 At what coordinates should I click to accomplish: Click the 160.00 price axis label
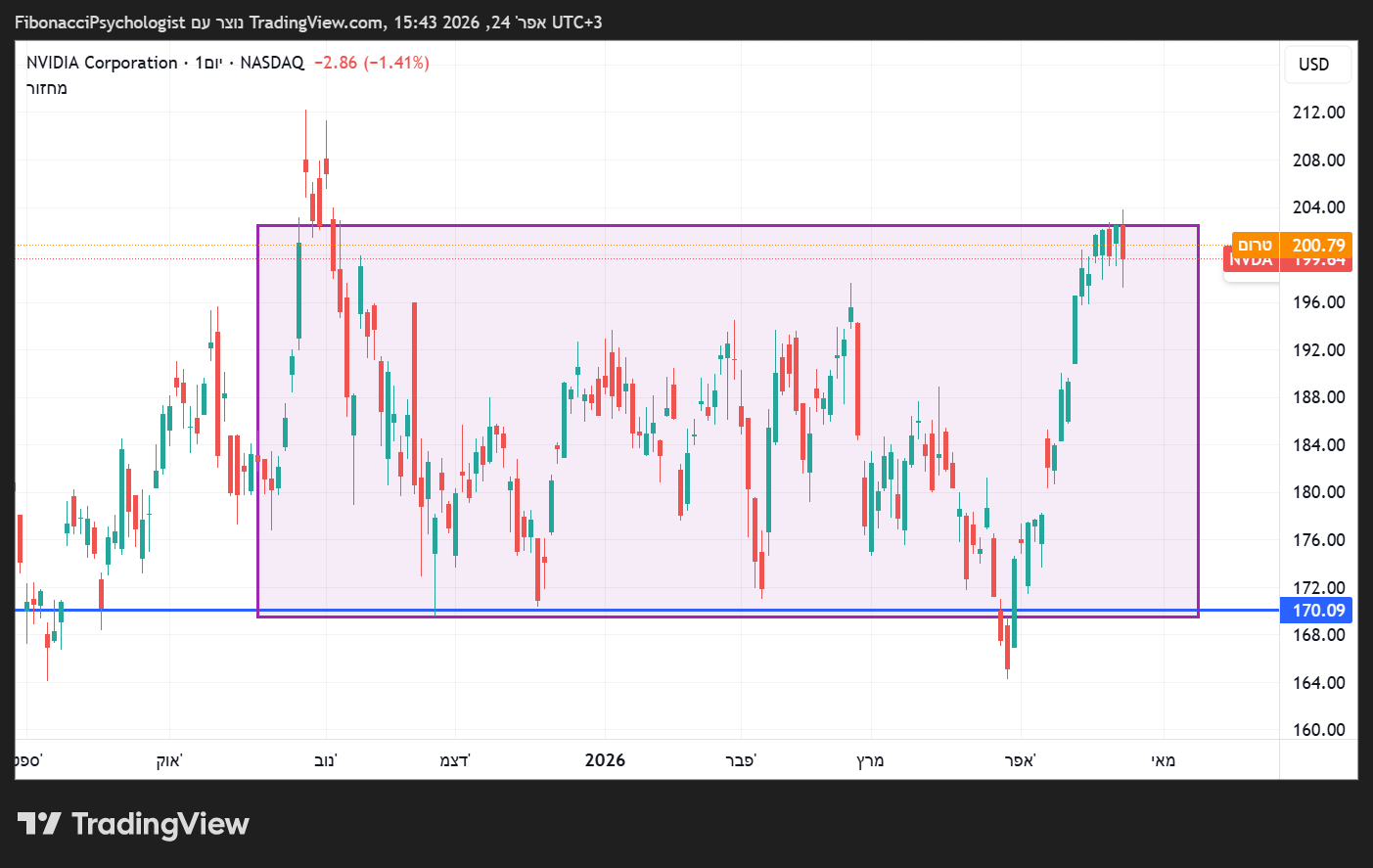(1319, 730)
